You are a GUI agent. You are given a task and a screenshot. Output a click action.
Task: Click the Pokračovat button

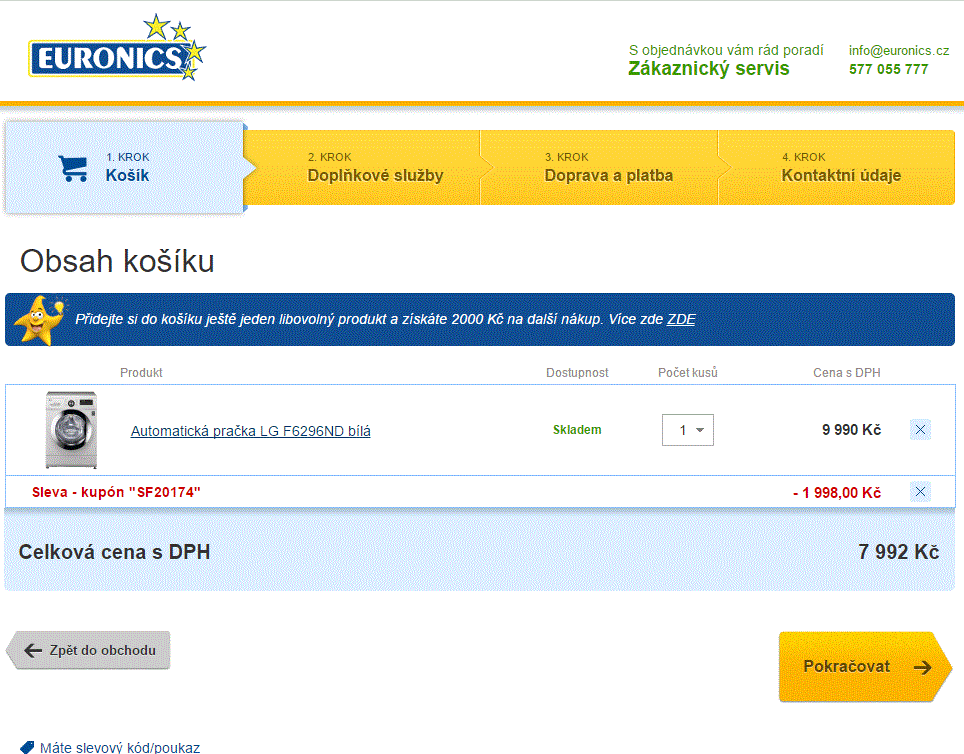865,667
